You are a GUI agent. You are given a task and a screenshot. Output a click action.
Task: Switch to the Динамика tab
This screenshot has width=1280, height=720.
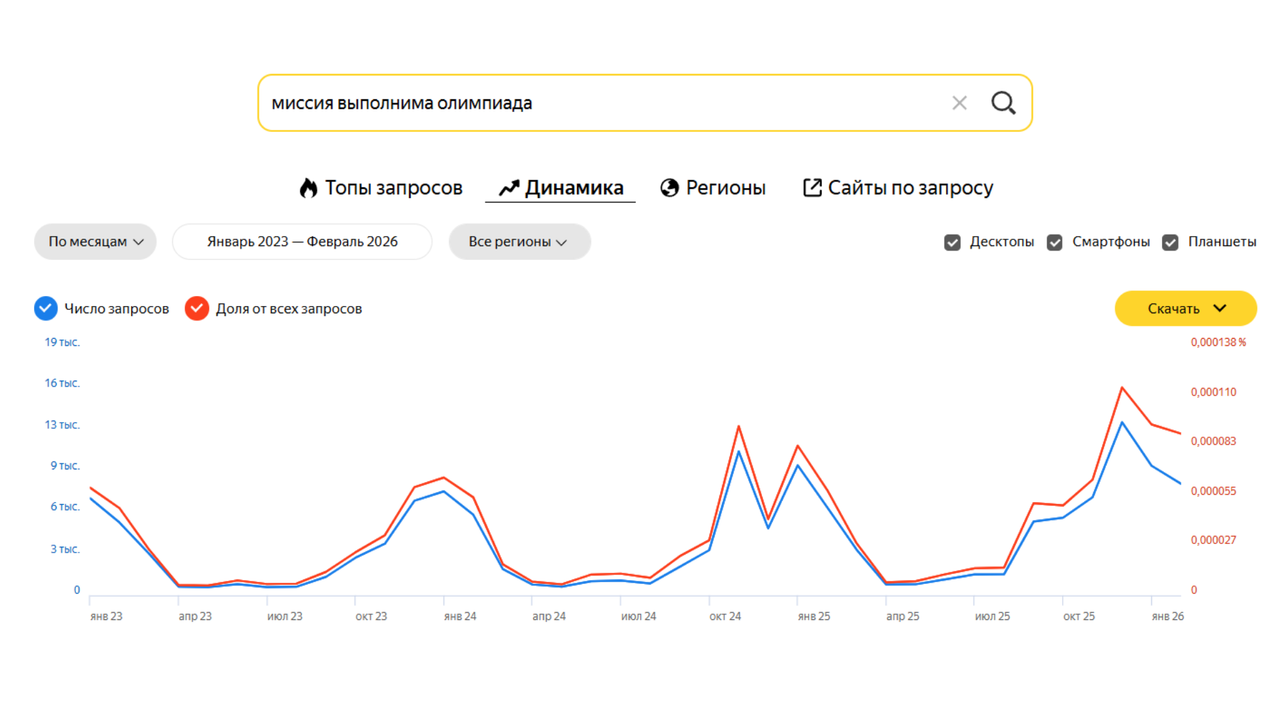pyautogui.click(x=560, y=188)
